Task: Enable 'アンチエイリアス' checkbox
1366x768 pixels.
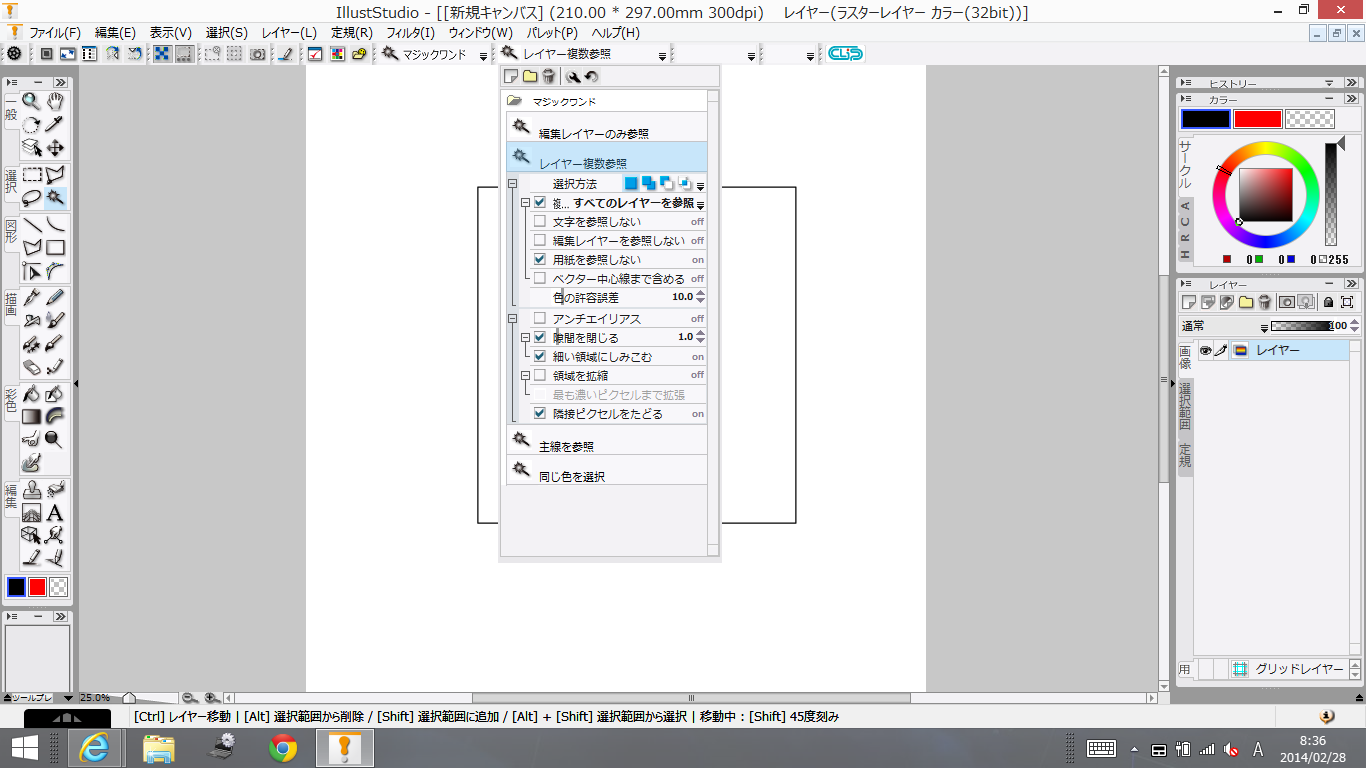Action: click(x=540, y=318)
